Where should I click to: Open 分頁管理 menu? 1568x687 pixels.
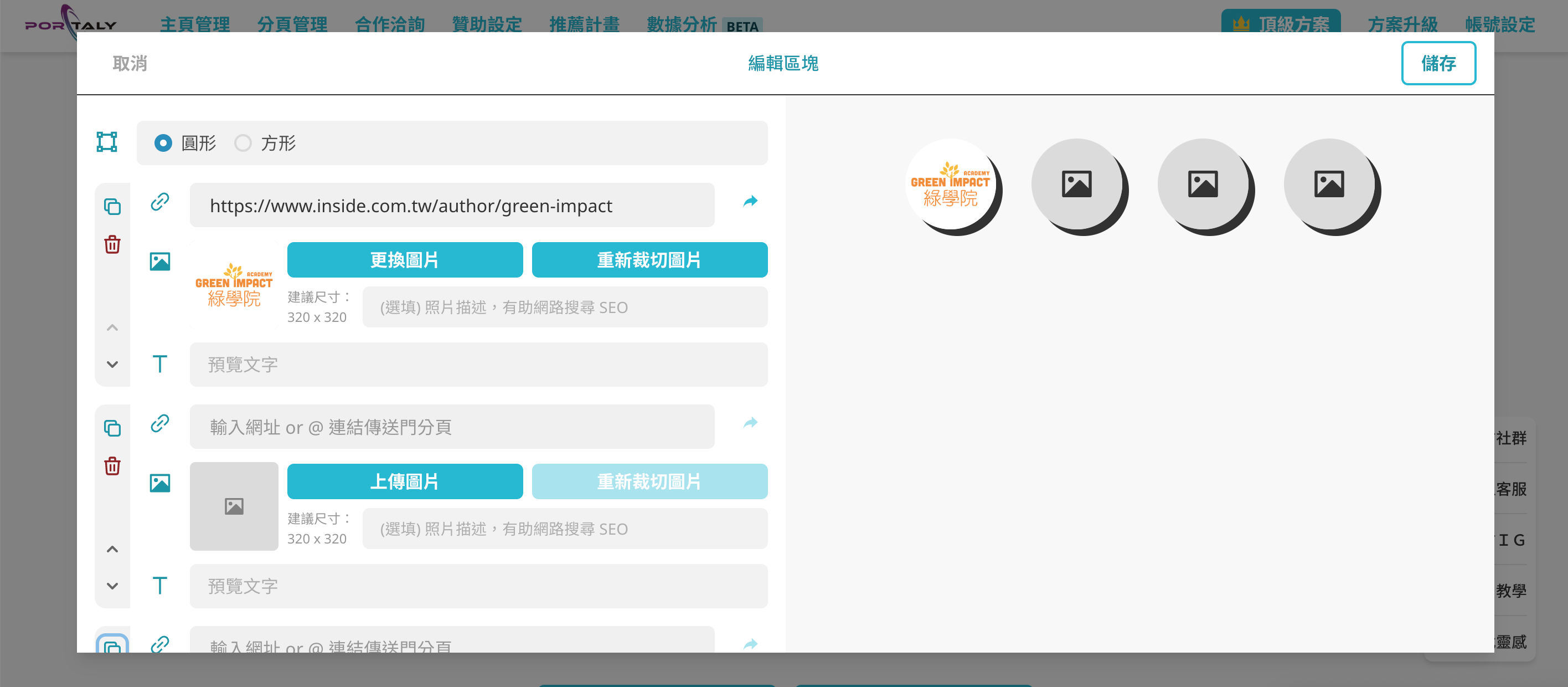pos(292,24)
